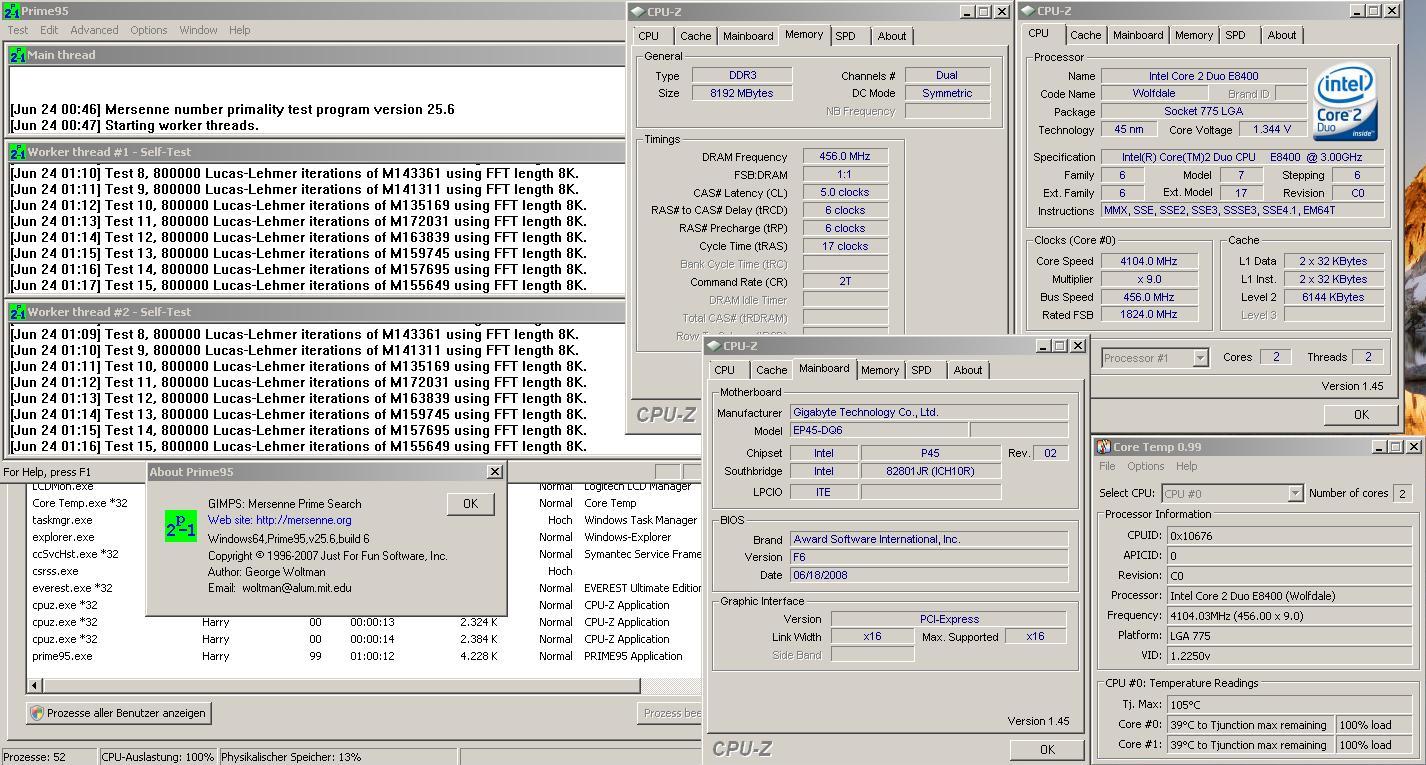Open the Test menu in Prime95
Viewport: 1426px width, 765px height.
[x=18, y=30]
